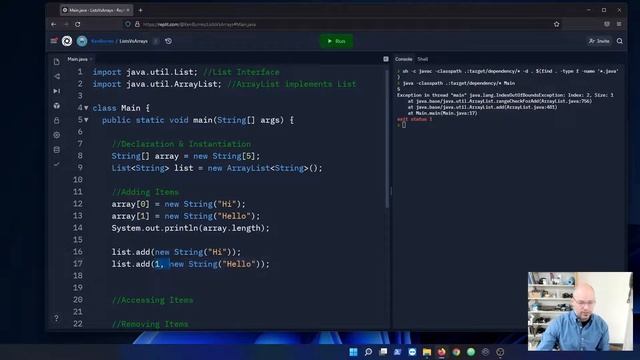Open the Database icon in the sidebar
This screenshot has width=640, height=360.
pos(56,150)
